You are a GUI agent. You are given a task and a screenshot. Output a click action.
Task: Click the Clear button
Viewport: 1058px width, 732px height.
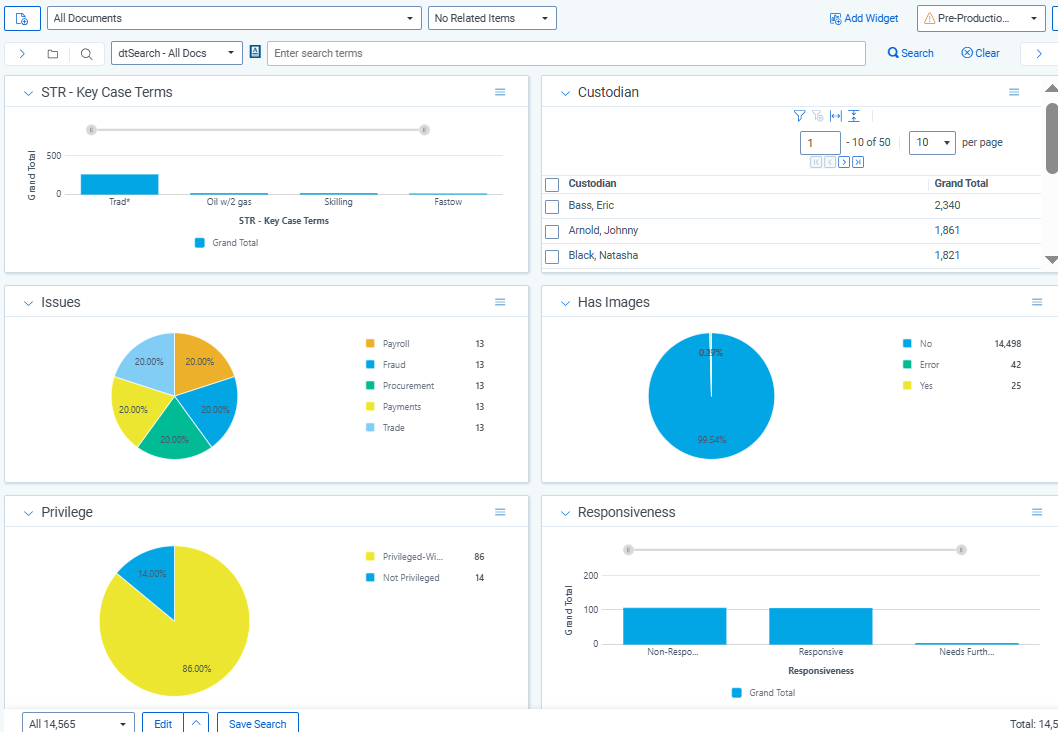[x=980, y=53]
